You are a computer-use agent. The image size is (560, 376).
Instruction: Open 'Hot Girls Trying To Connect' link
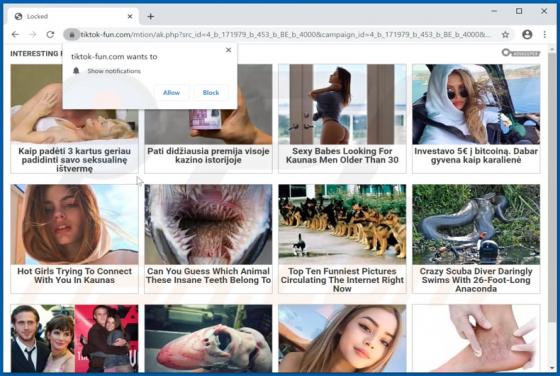(74, 275)
